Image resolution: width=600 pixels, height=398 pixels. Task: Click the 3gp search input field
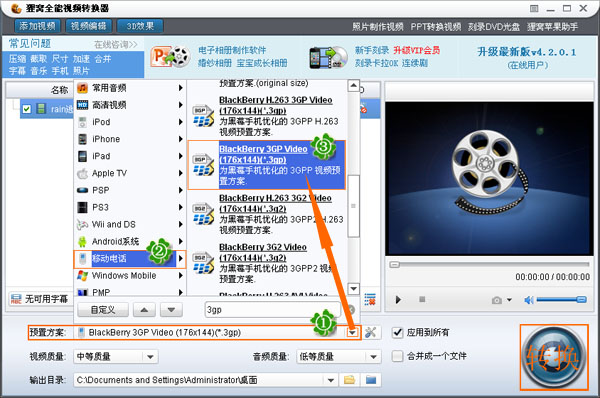(272, 310)
